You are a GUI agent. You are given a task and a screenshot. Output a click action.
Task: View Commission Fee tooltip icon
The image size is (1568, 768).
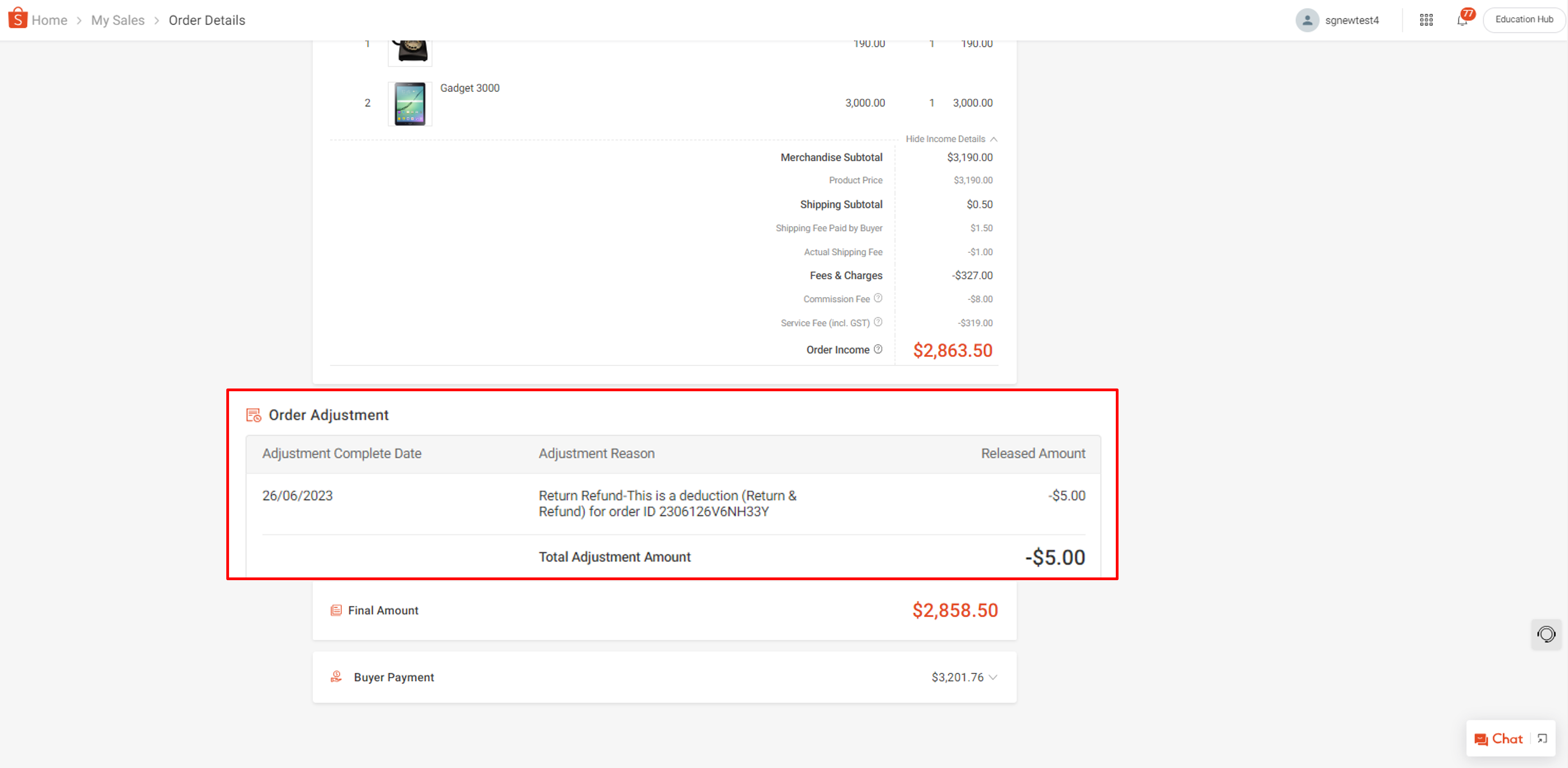coord(878,298)
